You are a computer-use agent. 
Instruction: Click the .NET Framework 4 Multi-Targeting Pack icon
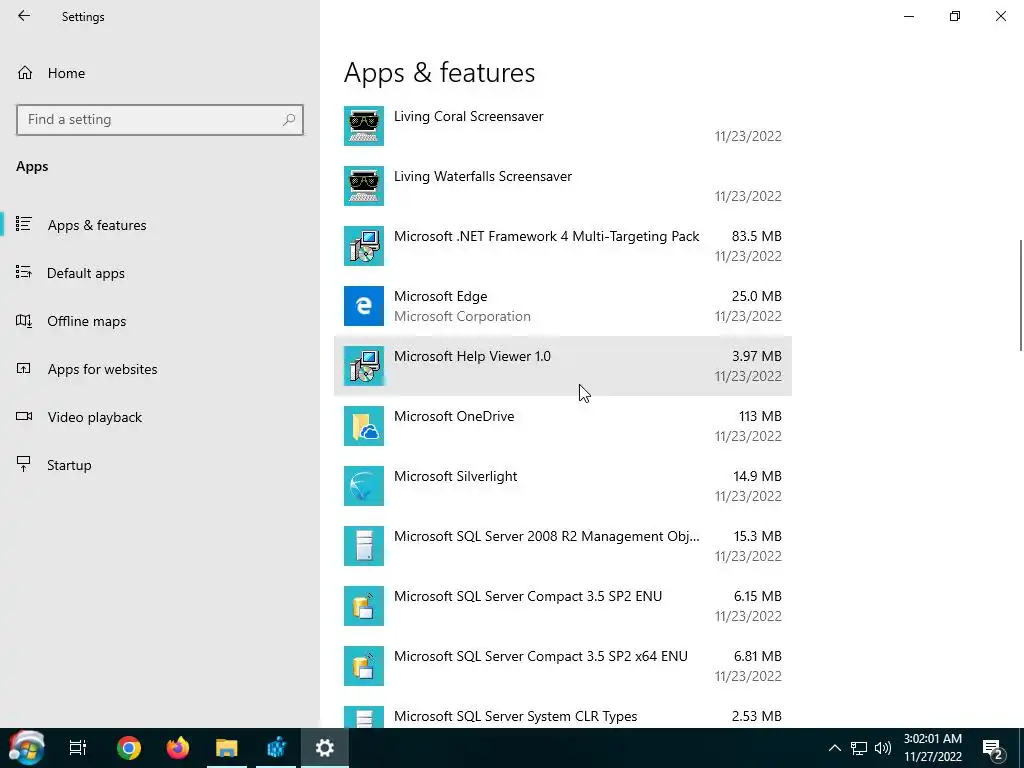(364, 246)
